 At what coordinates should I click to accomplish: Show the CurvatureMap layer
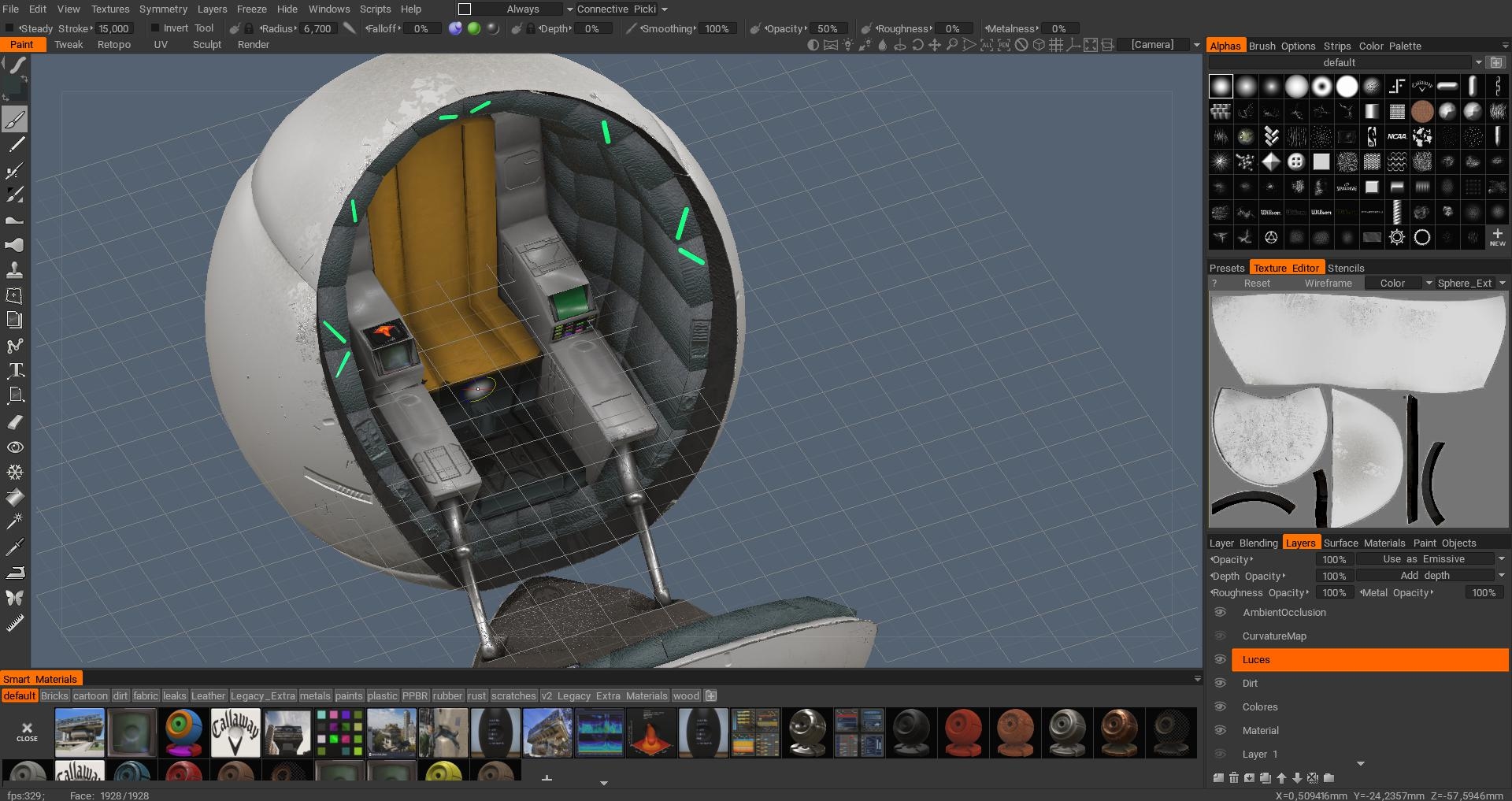[x=1220, y=636]
